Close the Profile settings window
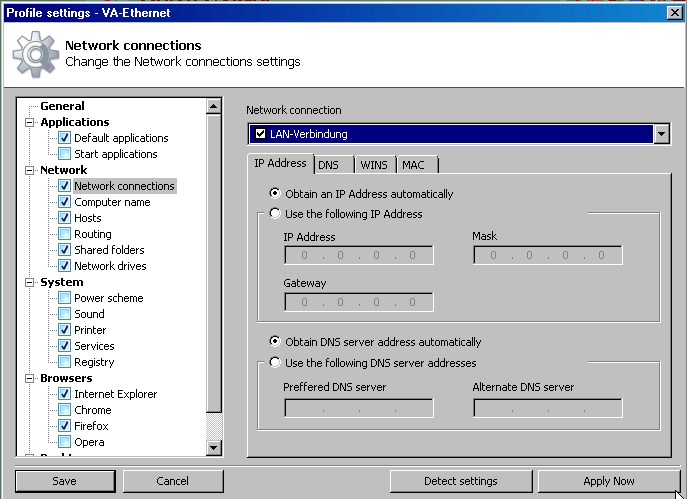The image size is (687, 499). (x=675, y=13)
